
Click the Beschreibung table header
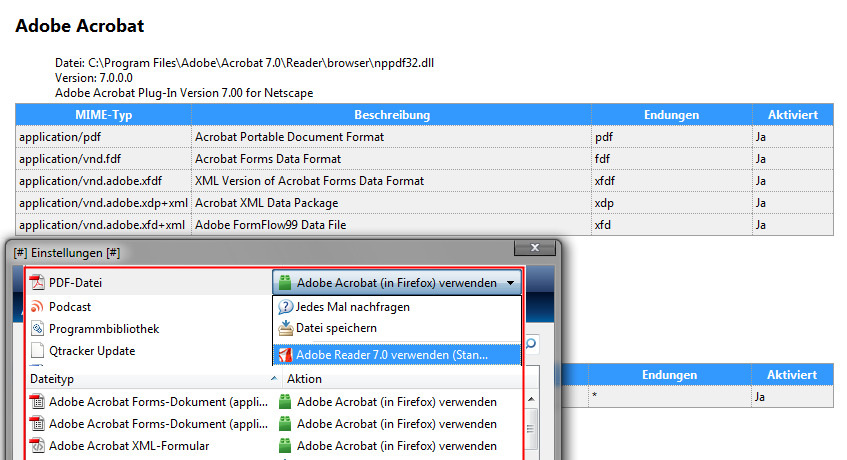(392, 115)
